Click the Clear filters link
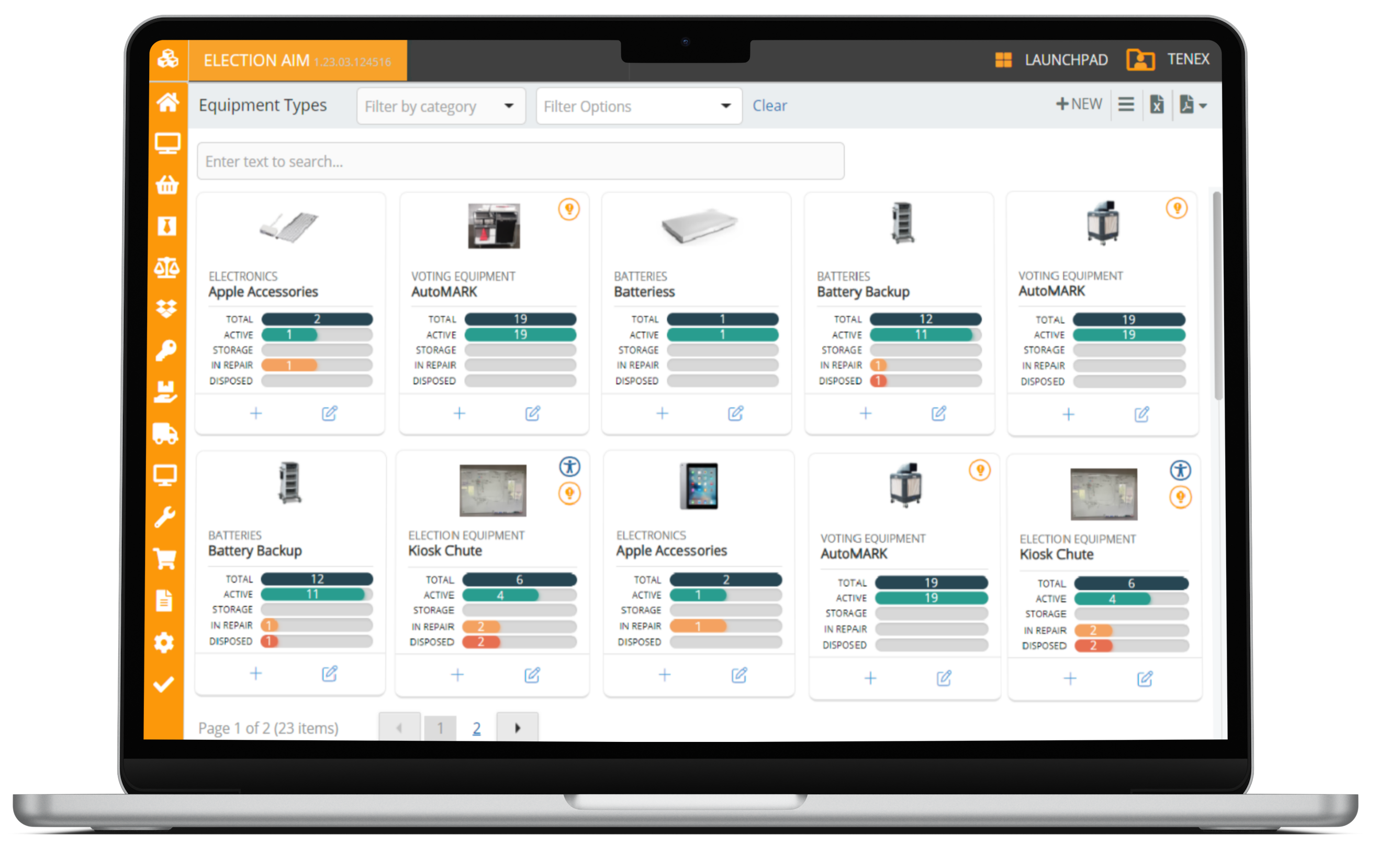The height and width of the screenshot is (845, 1400). click(x=769, y=106)
